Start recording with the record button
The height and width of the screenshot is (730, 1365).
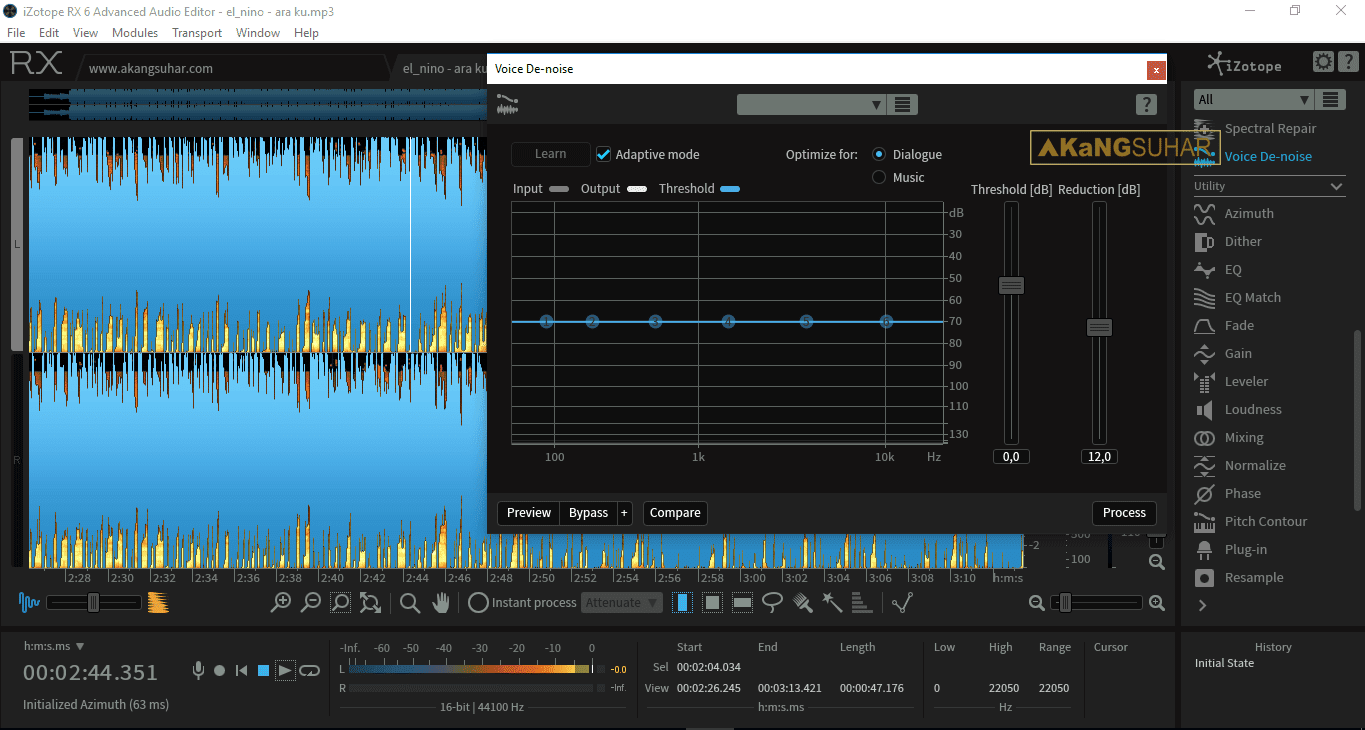click(x=219, y=670)
